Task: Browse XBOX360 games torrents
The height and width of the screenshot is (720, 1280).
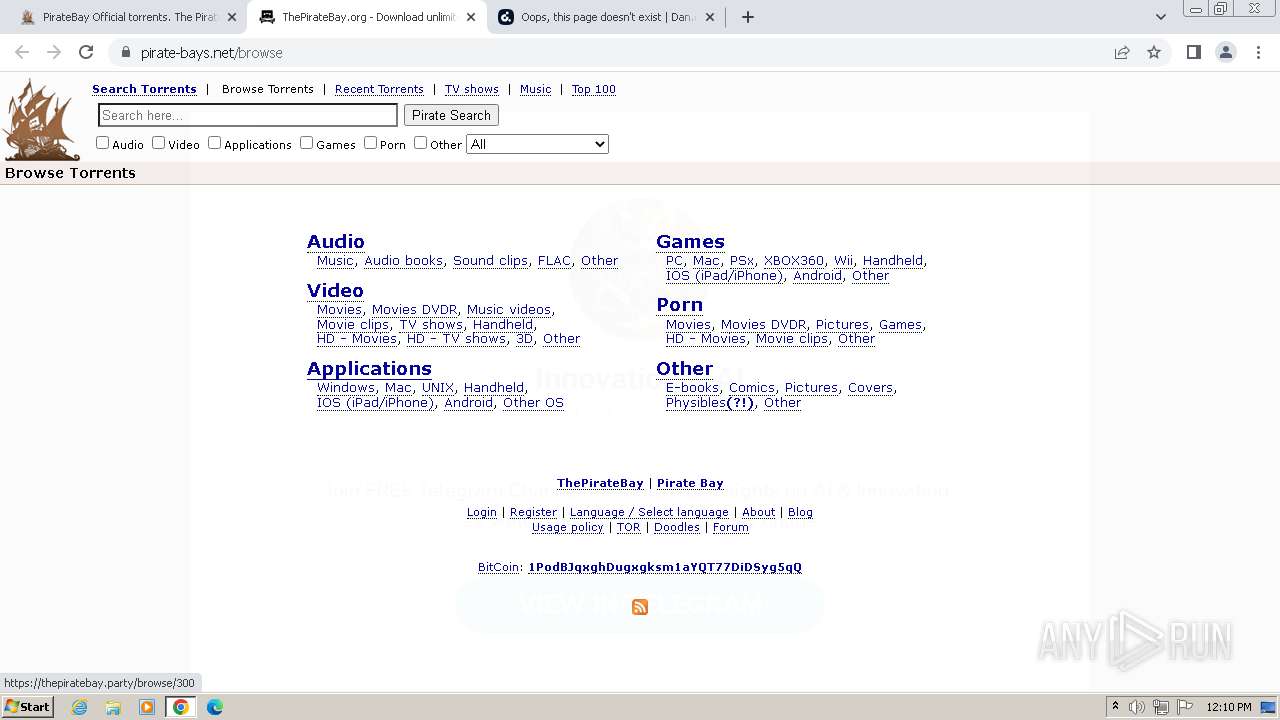Action: click(794, 260)
